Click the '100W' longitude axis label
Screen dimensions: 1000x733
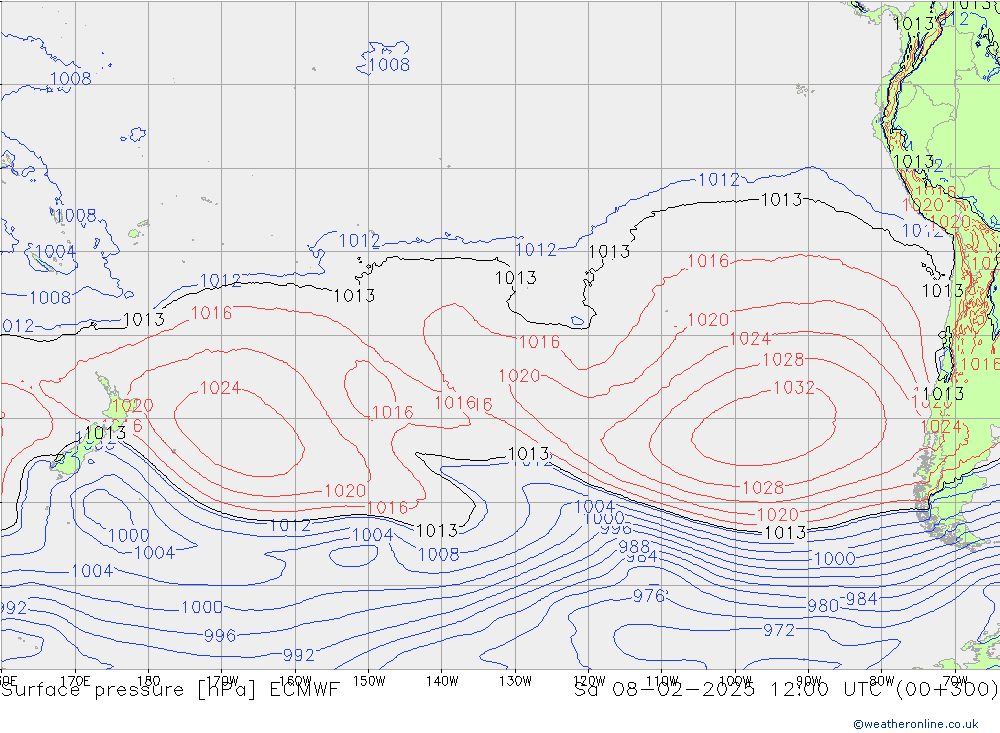735,681
